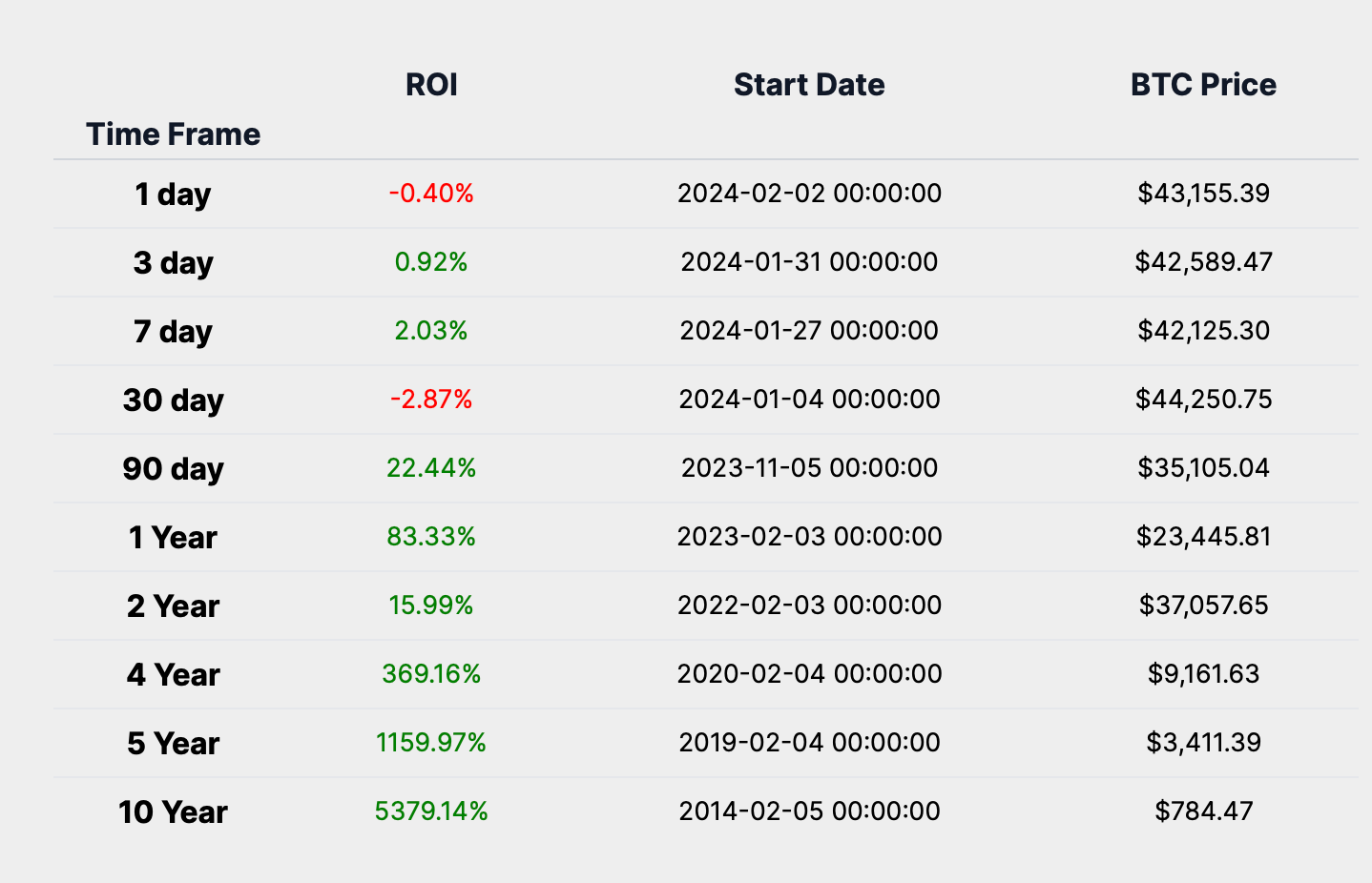Screen dimensions: 1372x883
Task: Click start date 2023-02-03 00:00:00
Action: pos(809,537)
